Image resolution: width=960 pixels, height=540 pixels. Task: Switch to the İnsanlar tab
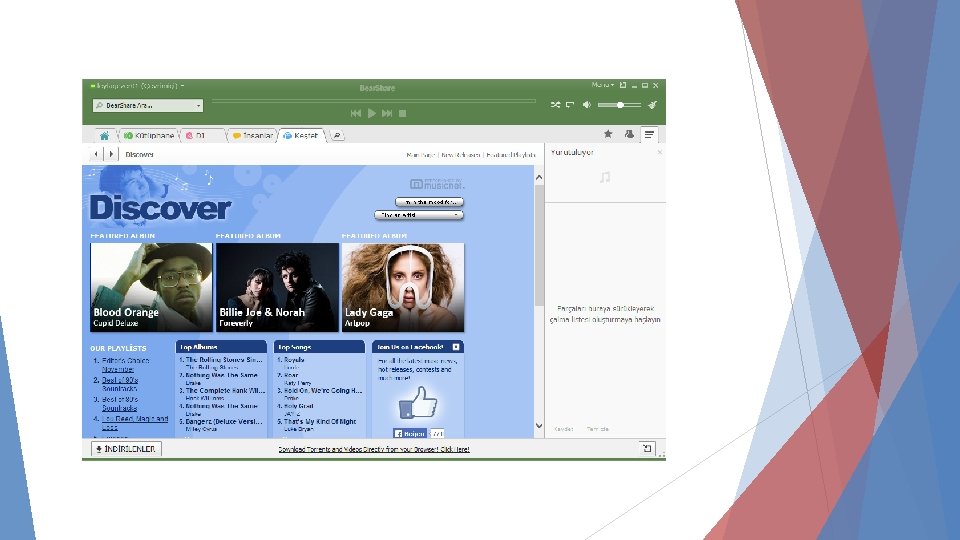253,135
